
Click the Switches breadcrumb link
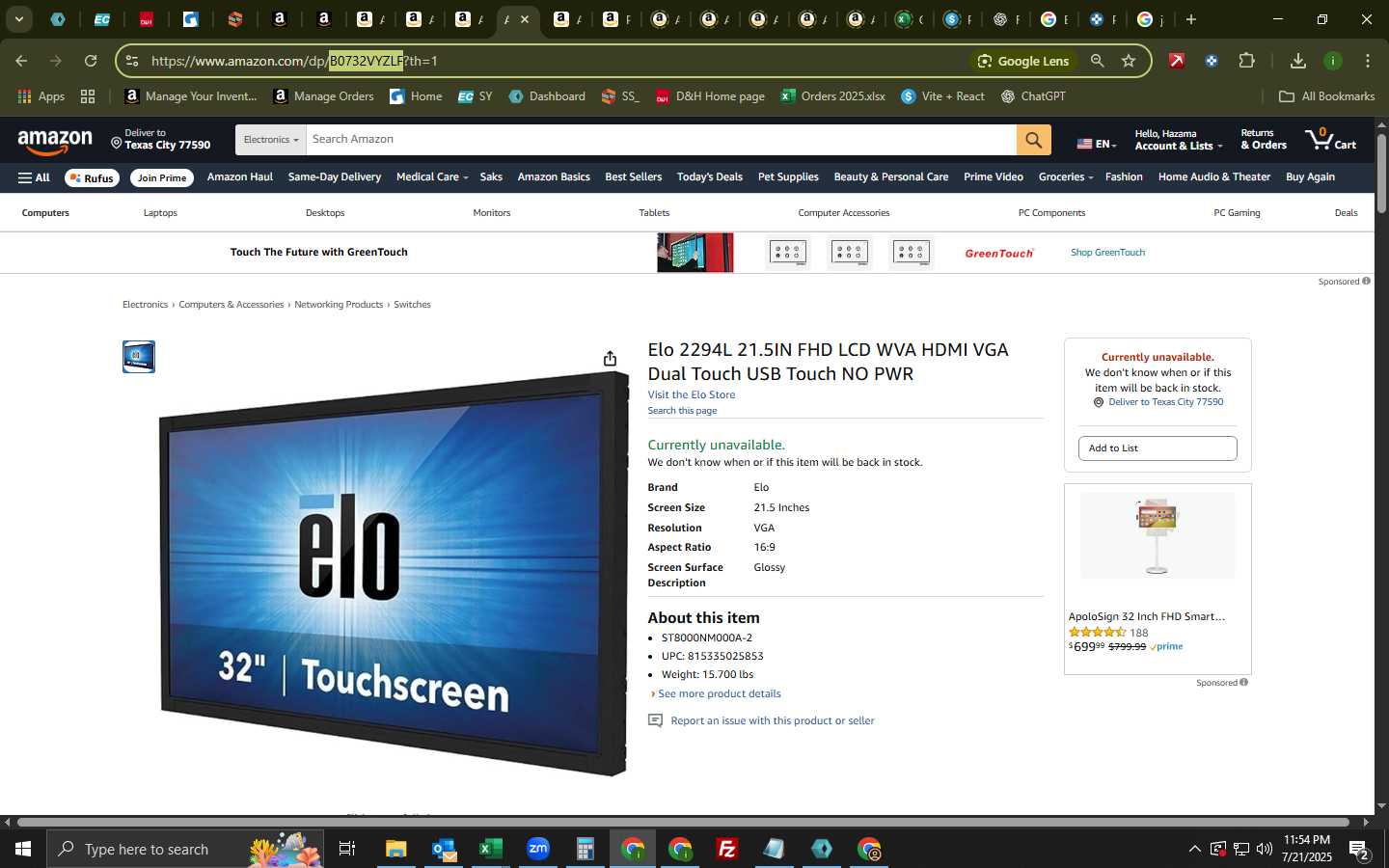coord(412,305)
